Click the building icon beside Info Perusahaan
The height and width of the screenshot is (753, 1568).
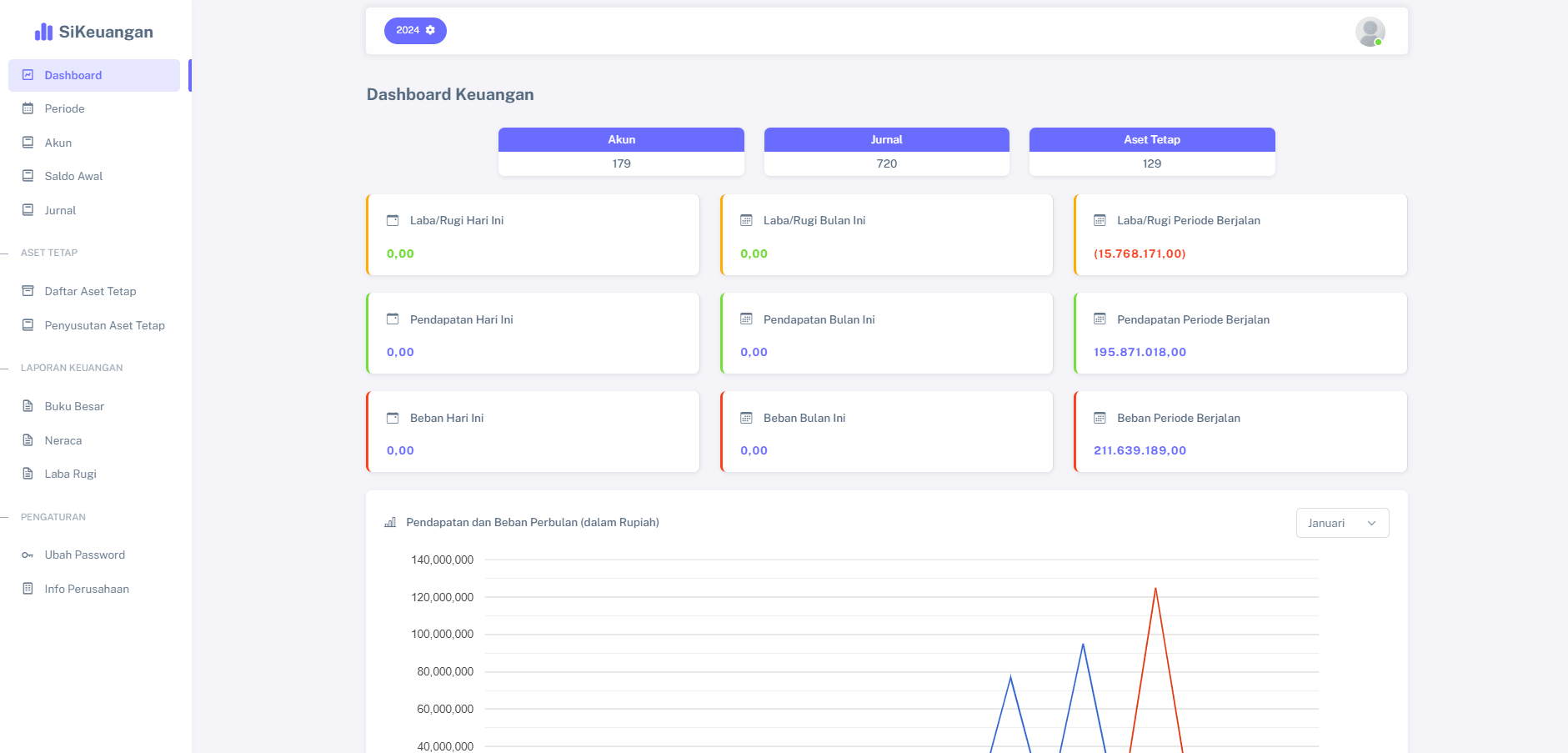point(28,589)
